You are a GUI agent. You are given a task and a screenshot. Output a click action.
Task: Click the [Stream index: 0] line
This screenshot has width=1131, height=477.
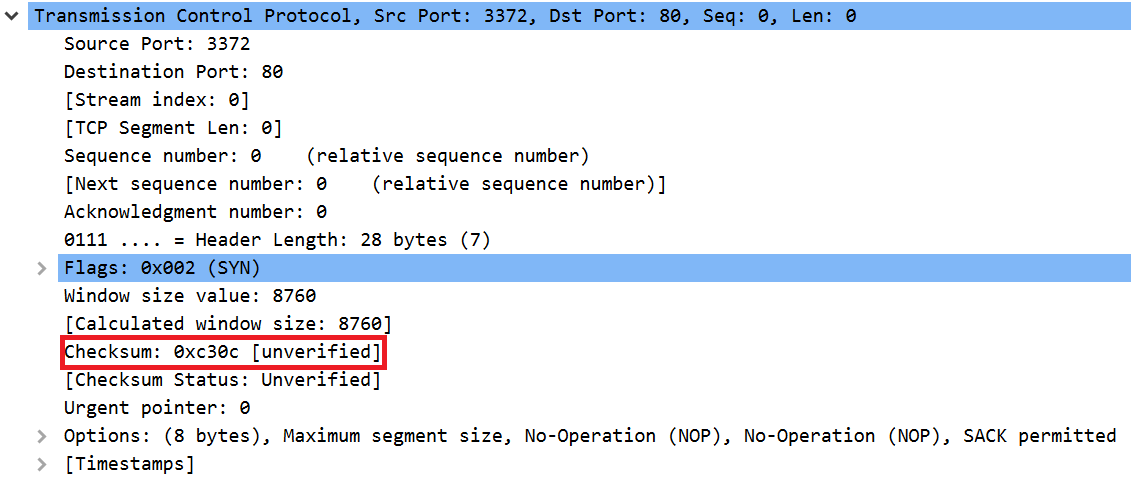156,100
